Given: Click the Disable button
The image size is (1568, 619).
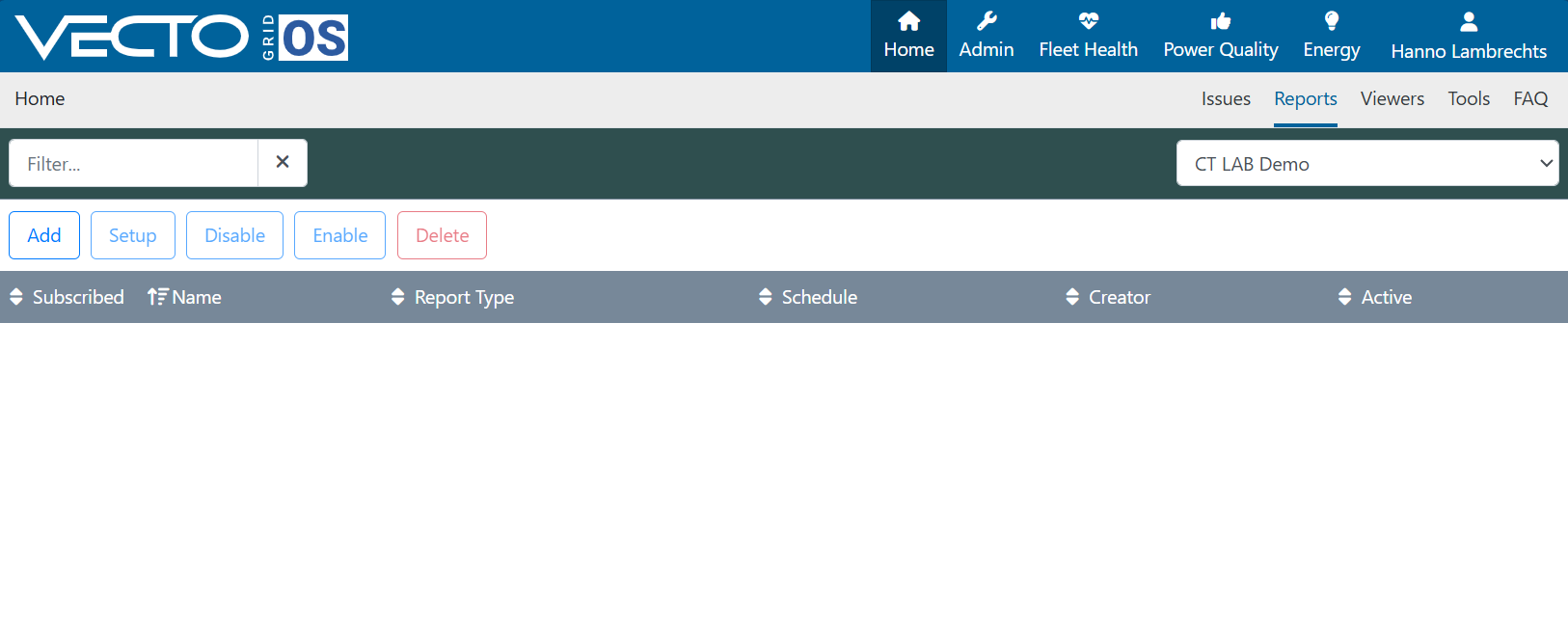Looking at the screenshot, I should coord(234,235).
